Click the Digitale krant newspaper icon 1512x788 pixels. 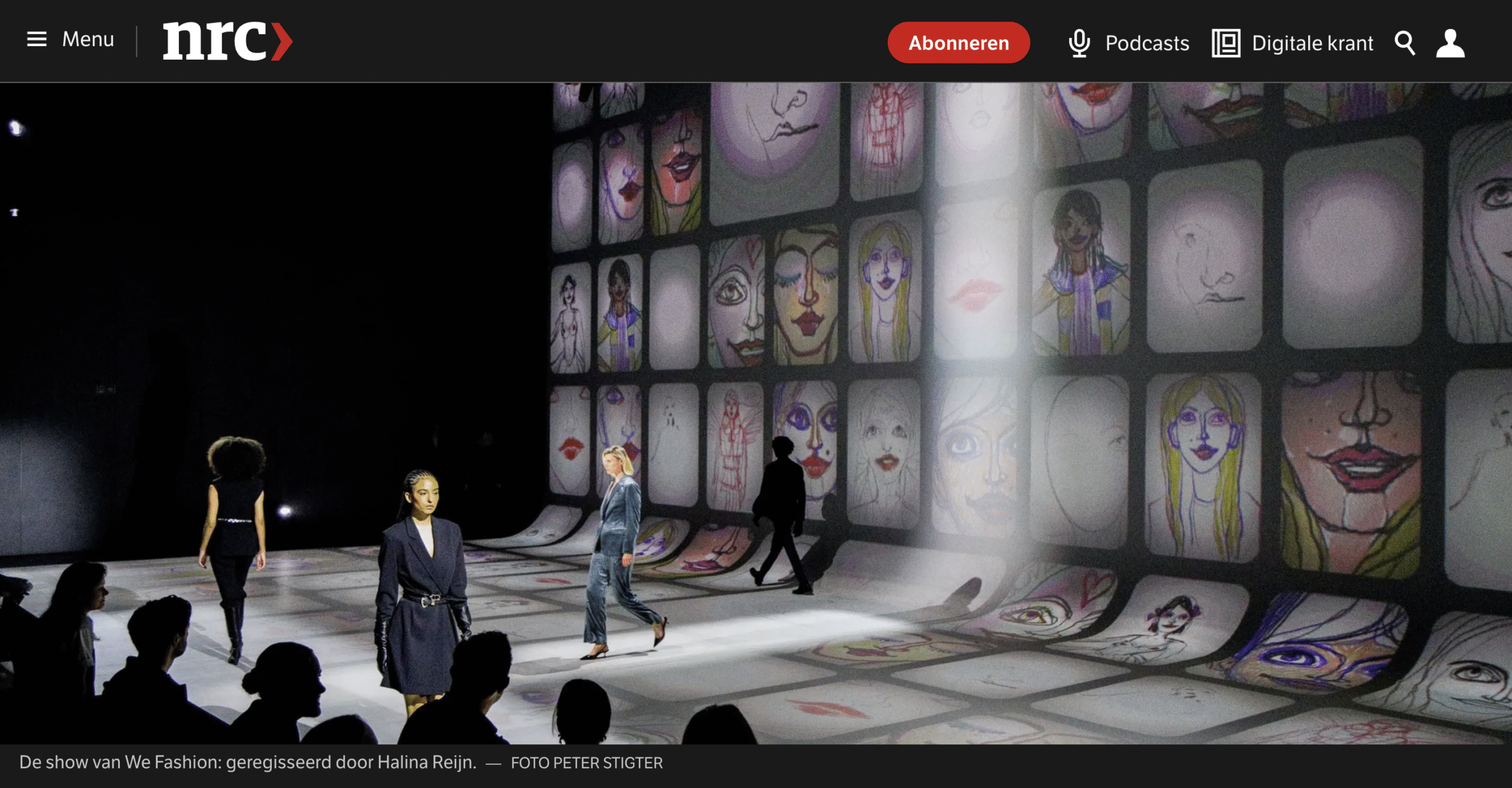click(x=1226, y=43)
